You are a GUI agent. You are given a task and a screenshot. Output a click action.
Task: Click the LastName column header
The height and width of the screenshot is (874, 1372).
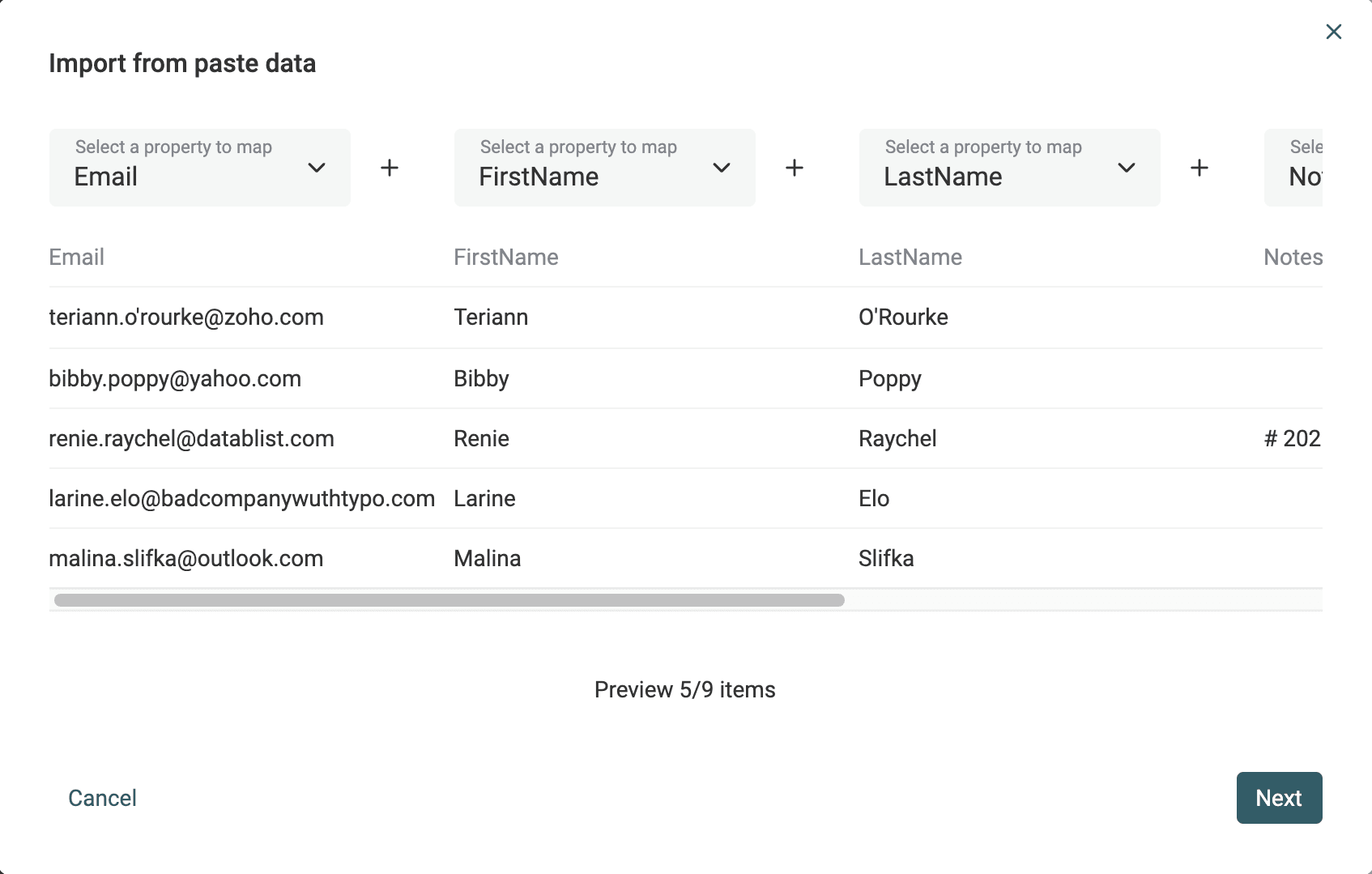coord(910,258)
